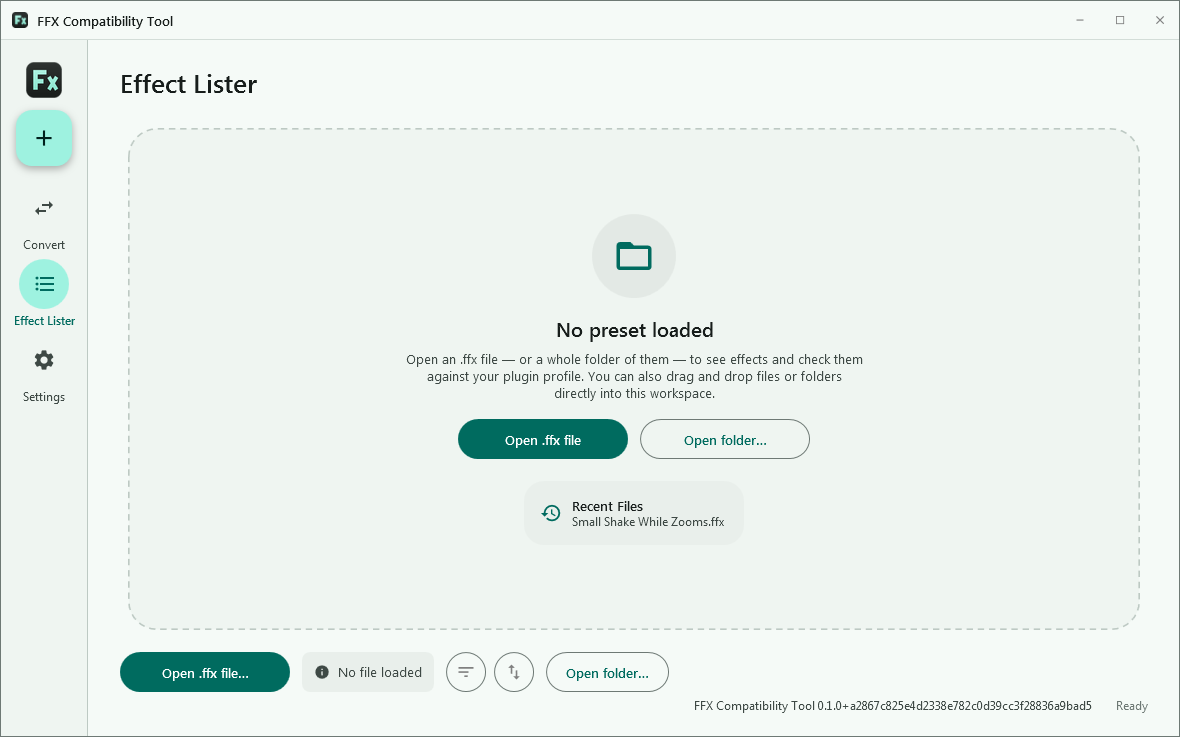
Task: Click the plus add button
Action: tap(44, 138)
